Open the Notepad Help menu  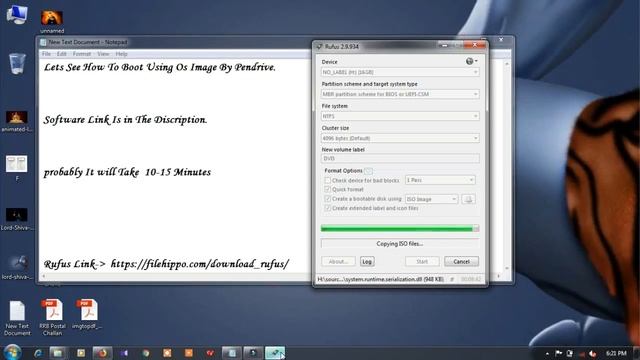[121, 54]
